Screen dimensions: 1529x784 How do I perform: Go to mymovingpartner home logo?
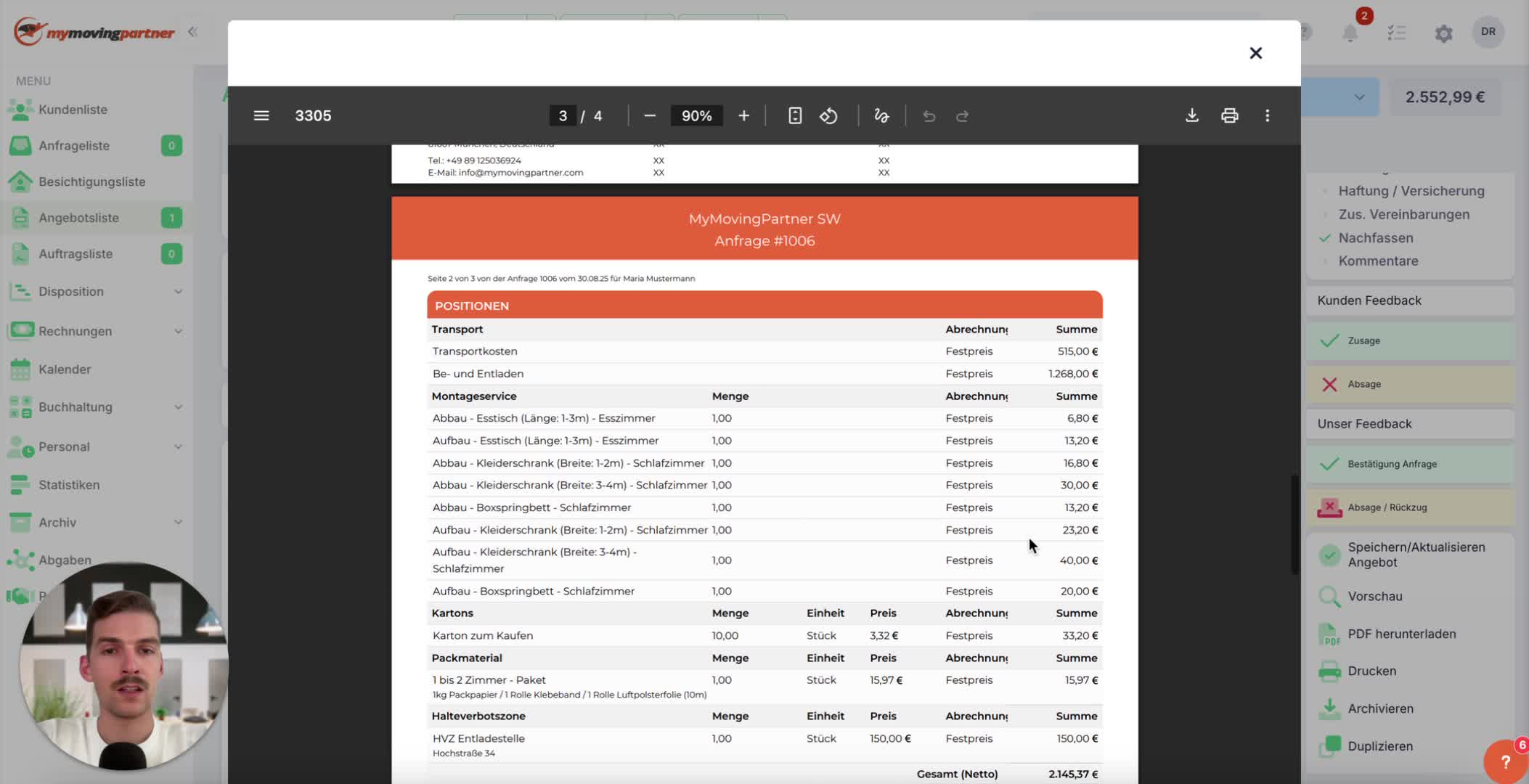coord(94,32)
